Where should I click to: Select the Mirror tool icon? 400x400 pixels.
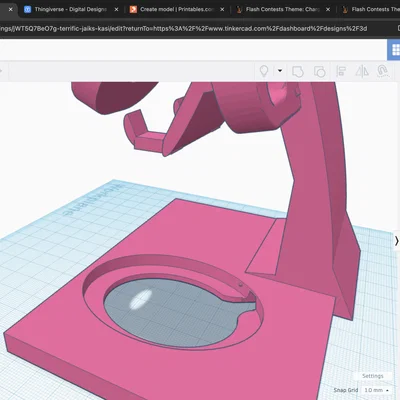point(362,71)
